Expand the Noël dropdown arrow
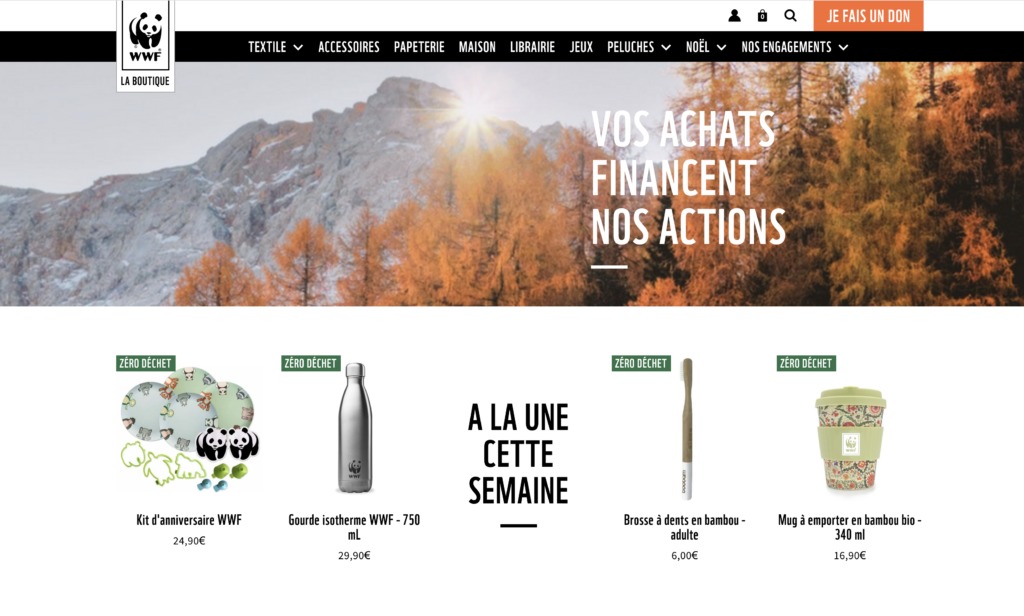This screenshot has width=1024, height=616. point(721,47)
